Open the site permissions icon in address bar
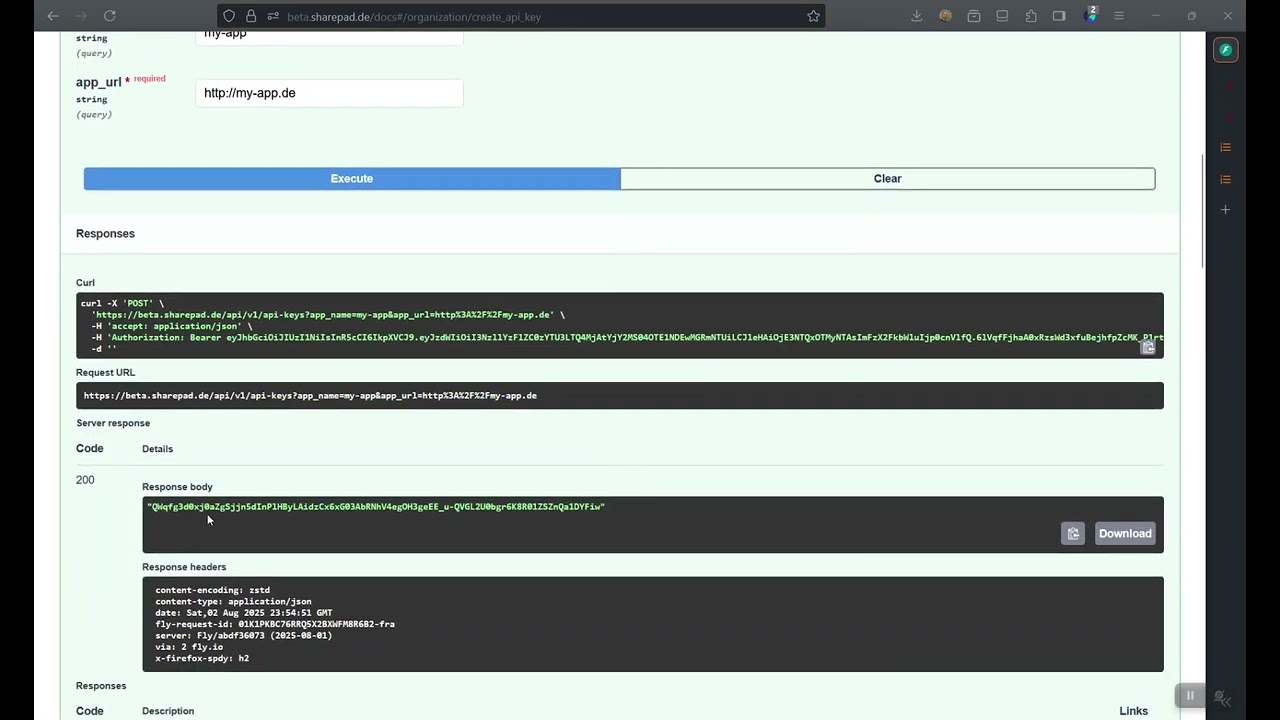The height and width of the screenshot is (720, 1280). (x=272, y=16)
